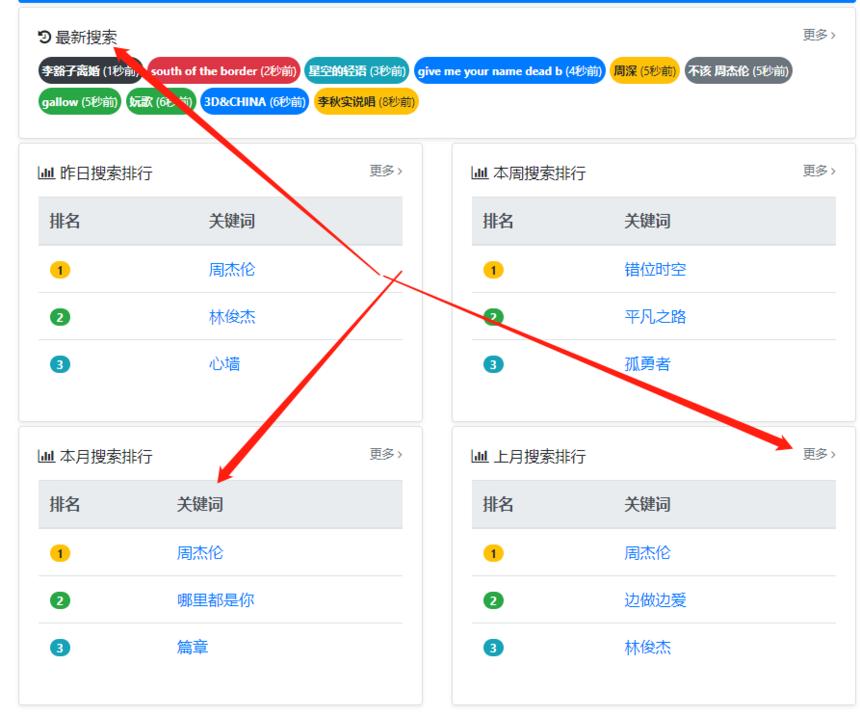Click the bar chart icon beside 本周搜索排行

pos(479,173)
